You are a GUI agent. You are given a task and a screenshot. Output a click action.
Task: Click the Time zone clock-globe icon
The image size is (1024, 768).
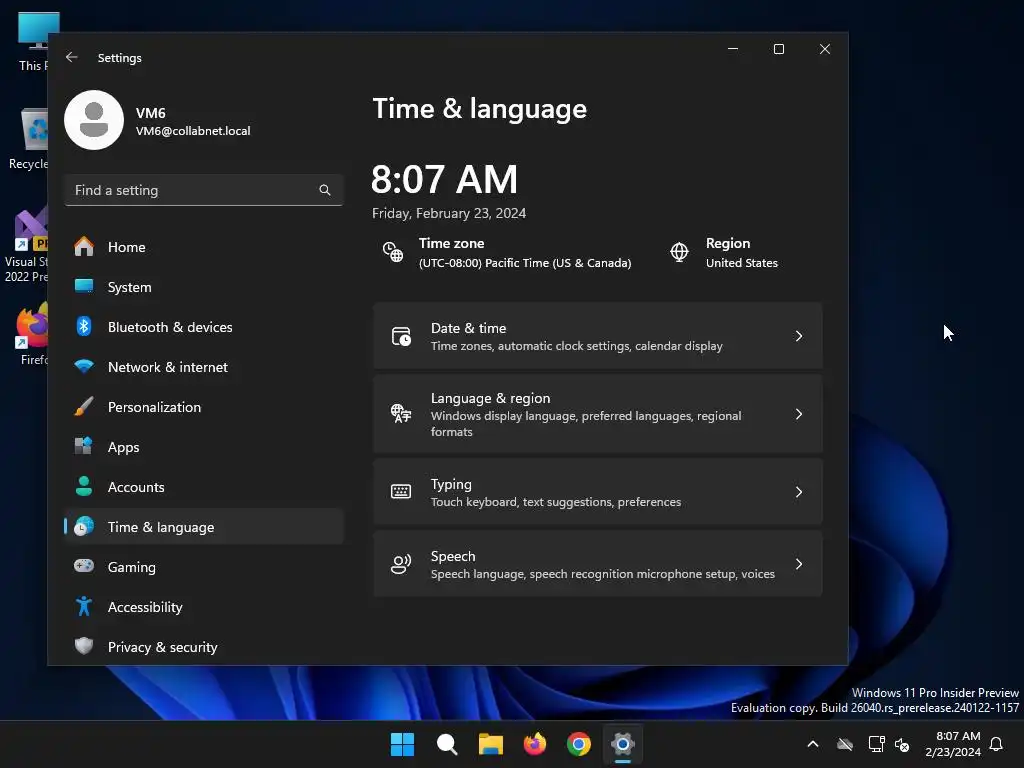pyautogui.click(x=393, y=252)
